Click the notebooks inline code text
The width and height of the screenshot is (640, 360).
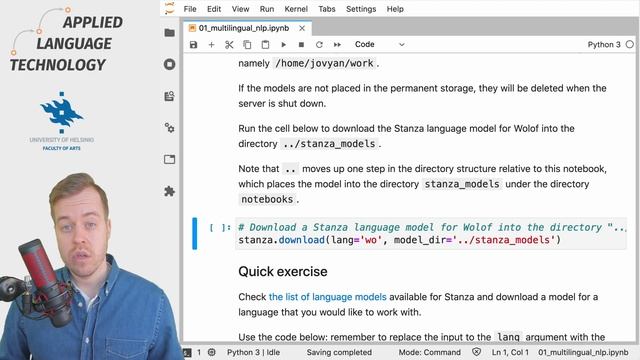(x=267, y=199)
